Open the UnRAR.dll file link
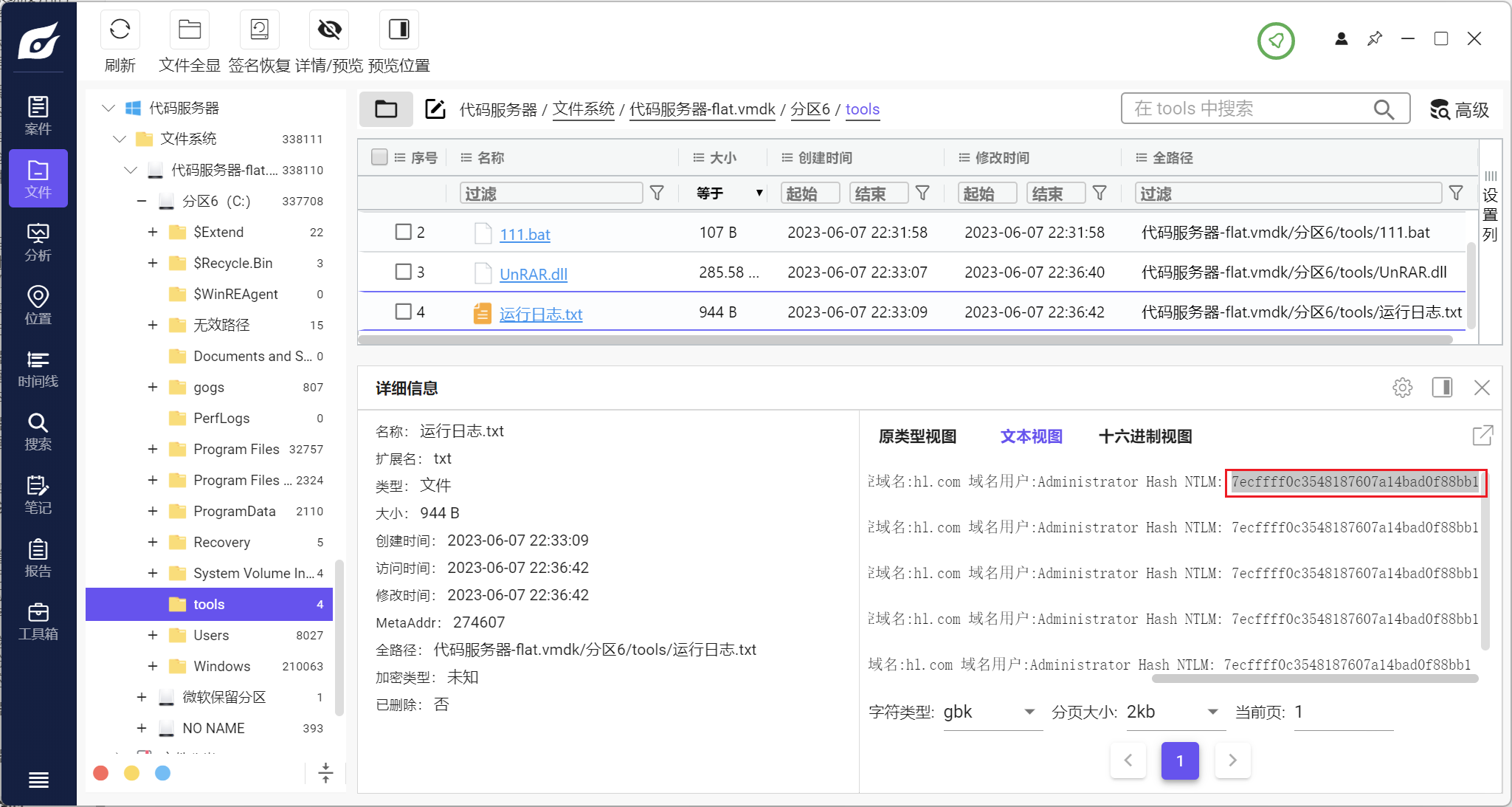The height and width of the screenshot is (807, 1512). click(x=534, y=274)
